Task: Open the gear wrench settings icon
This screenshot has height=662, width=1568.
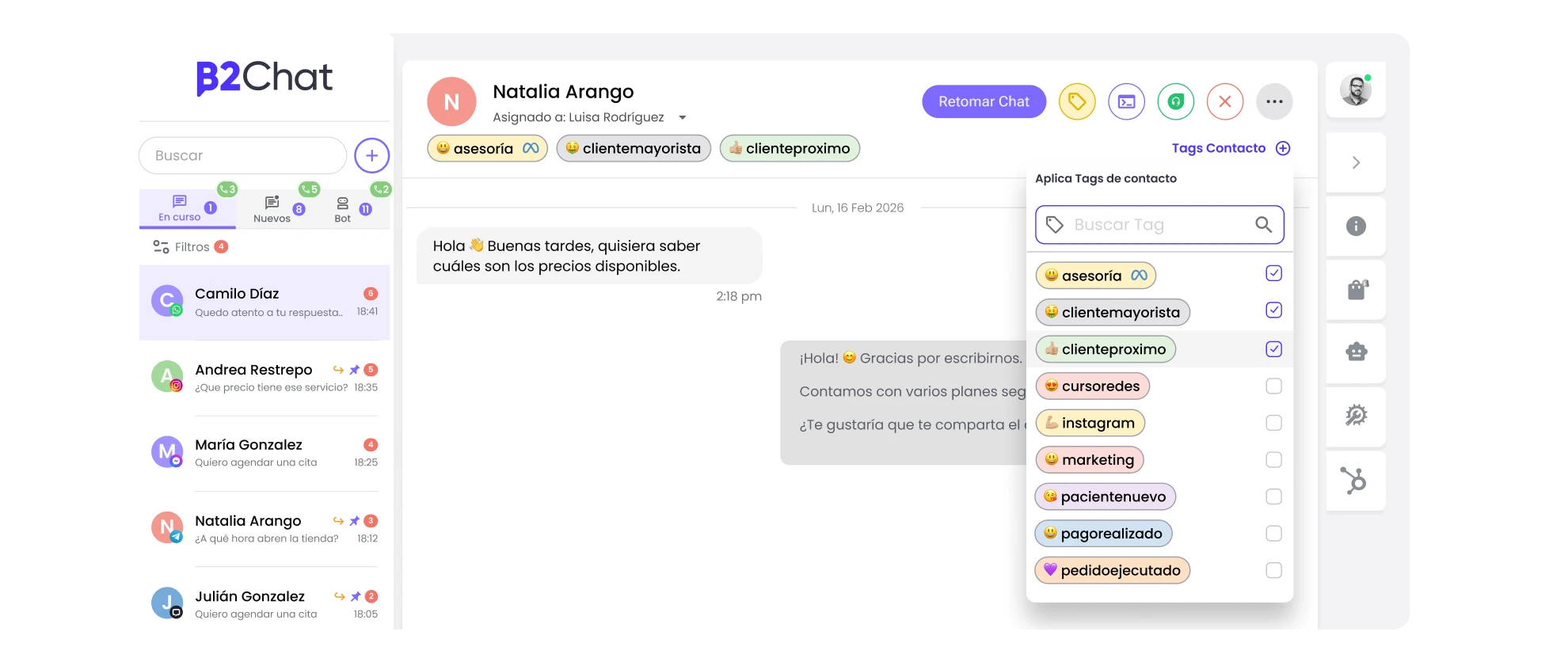Action: 1356,415
